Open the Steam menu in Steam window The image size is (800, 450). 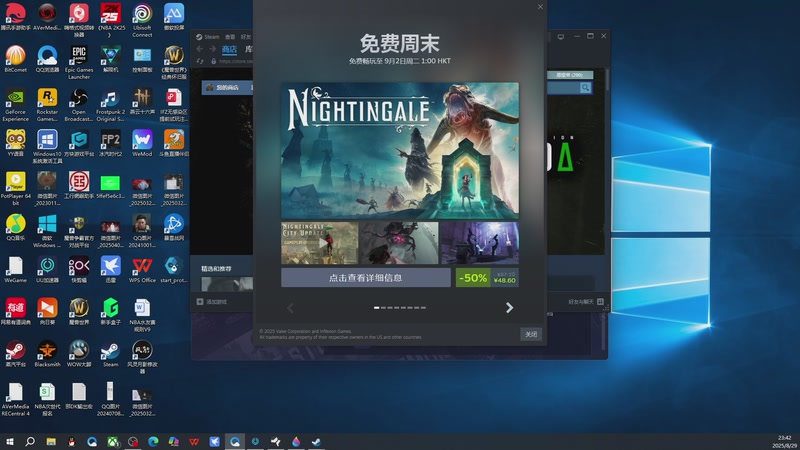tap(208, 37)
